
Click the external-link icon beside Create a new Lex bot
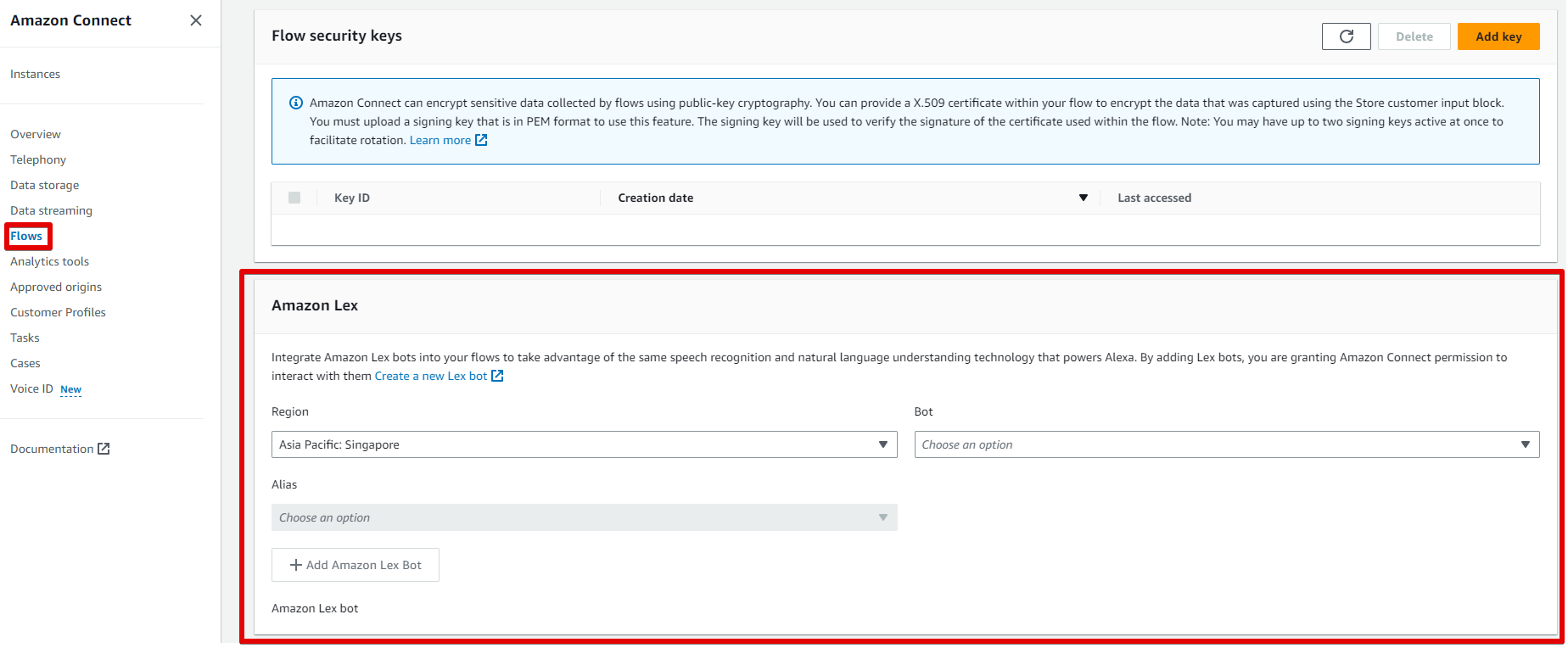(498, 376)
